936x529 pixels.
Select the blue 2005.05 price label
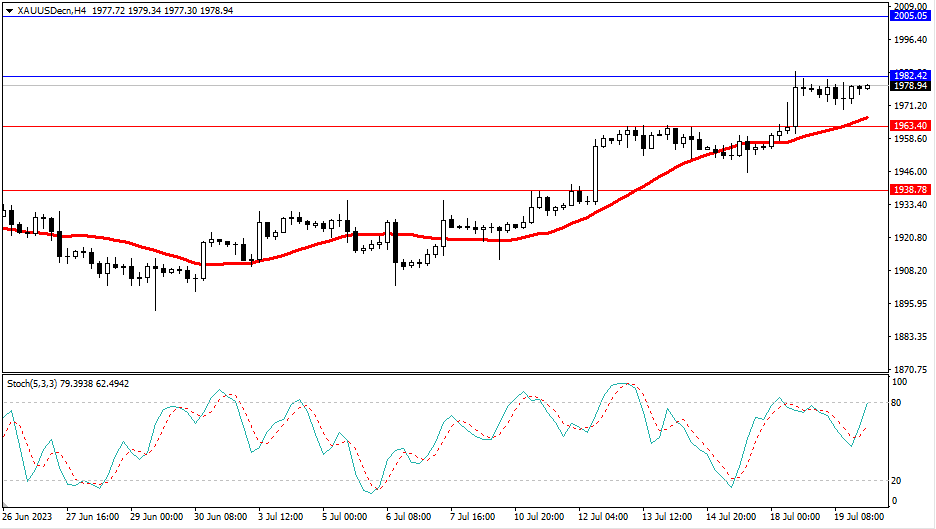[x=910, y=16]
